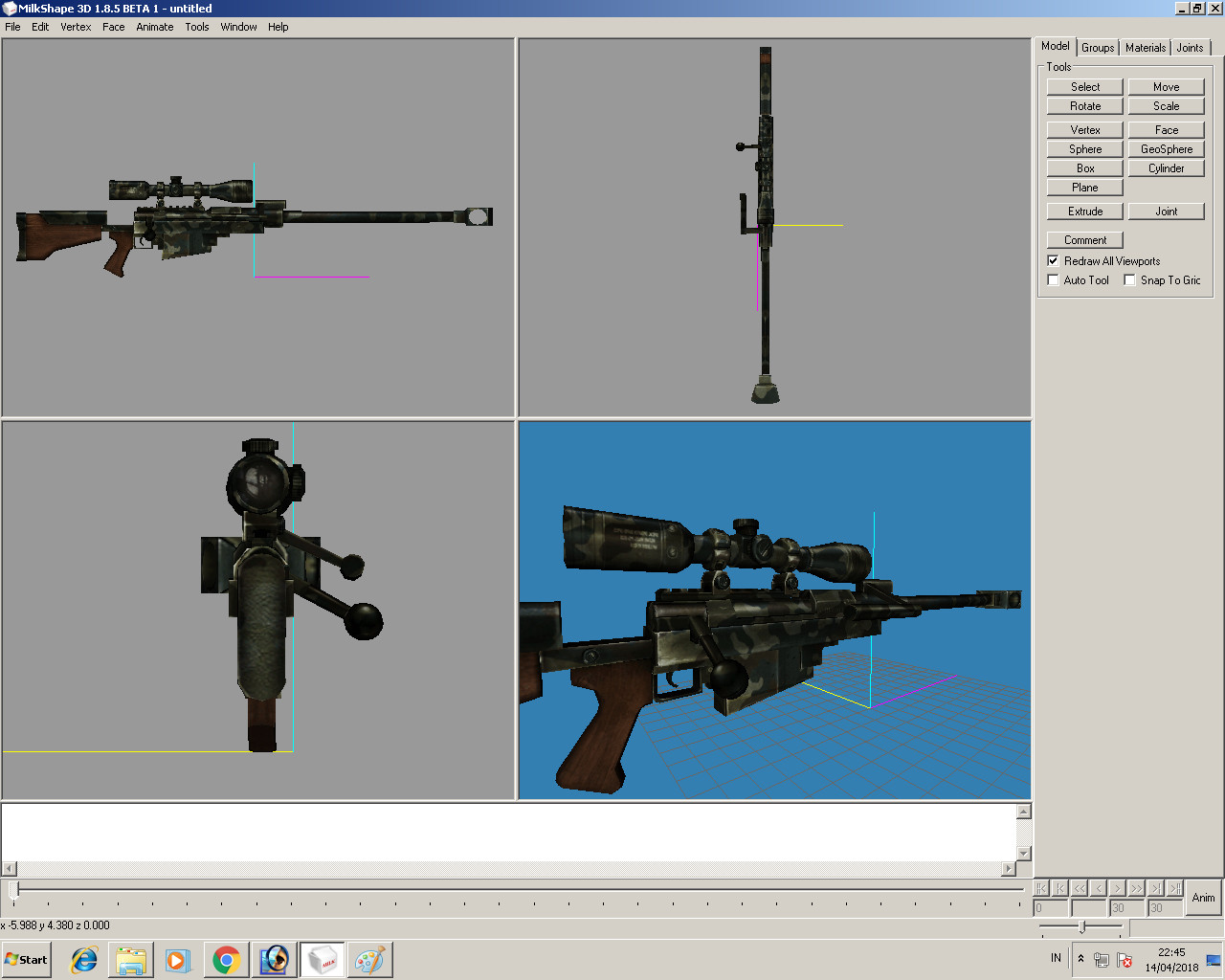The image size is (1225, 980).
Task: Open the model Comment editor
Action: pyautogui.click(x=1084, y=239)
